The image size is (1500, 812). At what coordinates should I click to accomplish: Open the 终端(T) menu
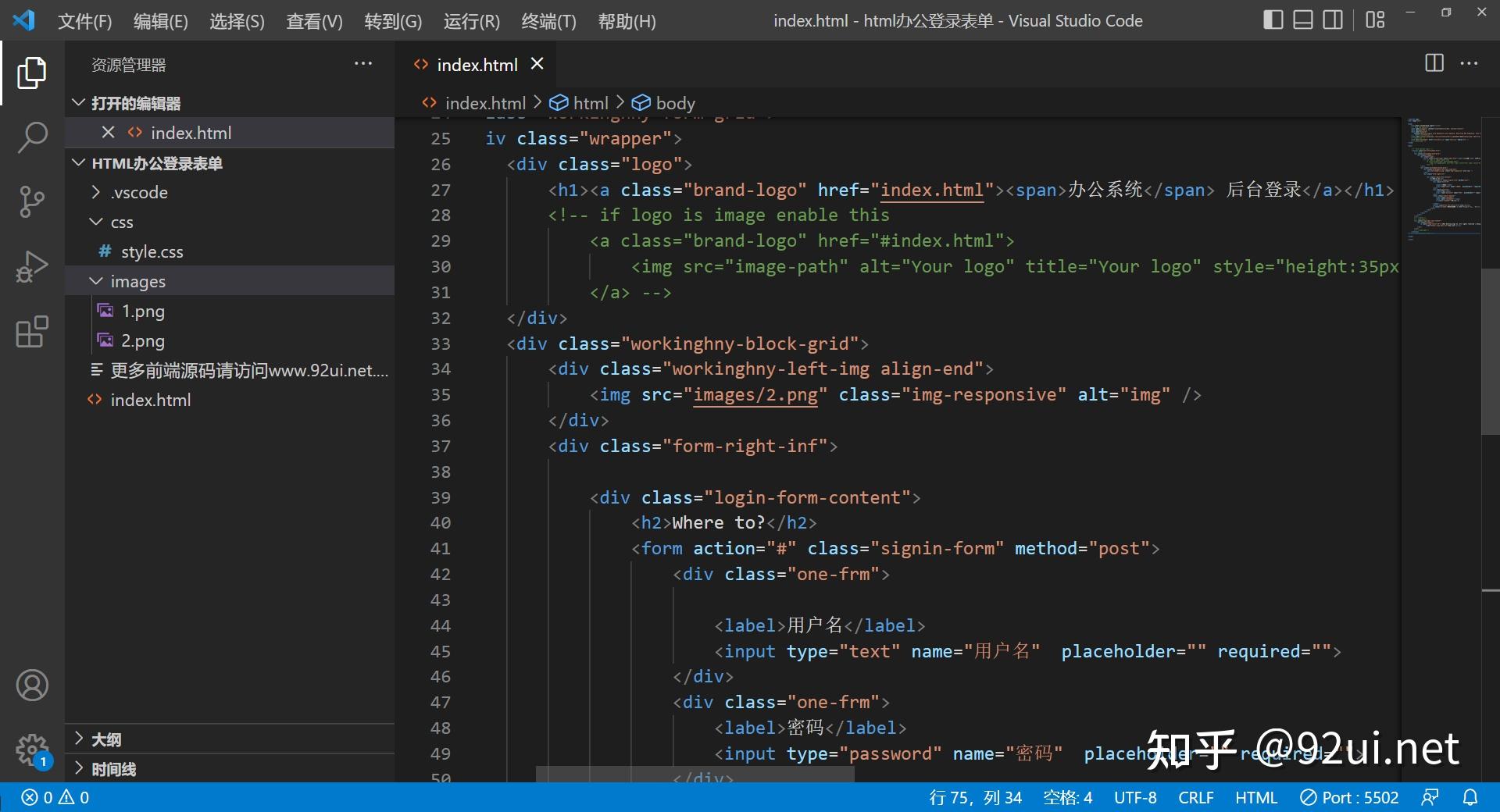point(548,21)
